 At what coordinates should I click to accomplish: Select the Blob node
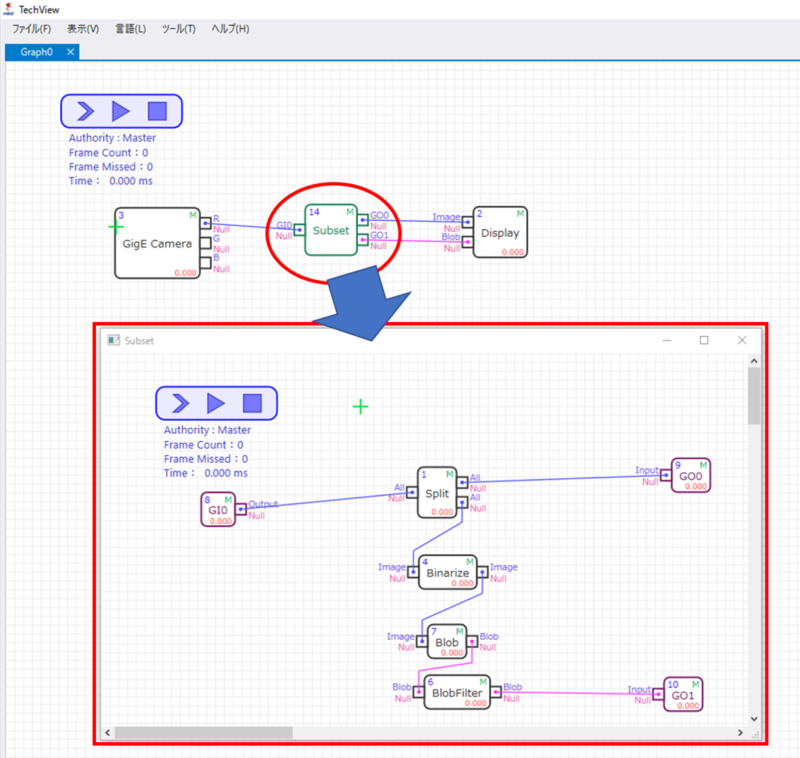pyautogui.click(x=447, y=642)
